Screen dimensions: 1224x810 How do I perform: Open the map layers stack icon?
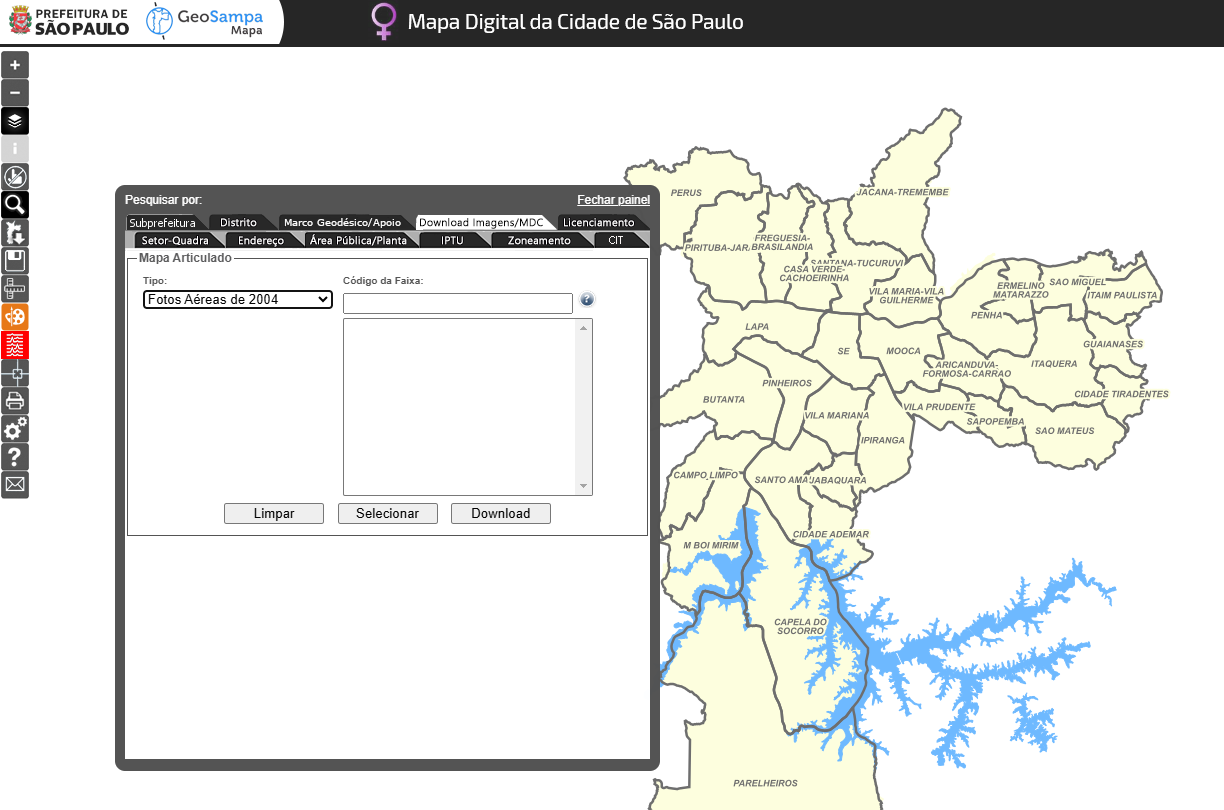[x=15, y=121]
